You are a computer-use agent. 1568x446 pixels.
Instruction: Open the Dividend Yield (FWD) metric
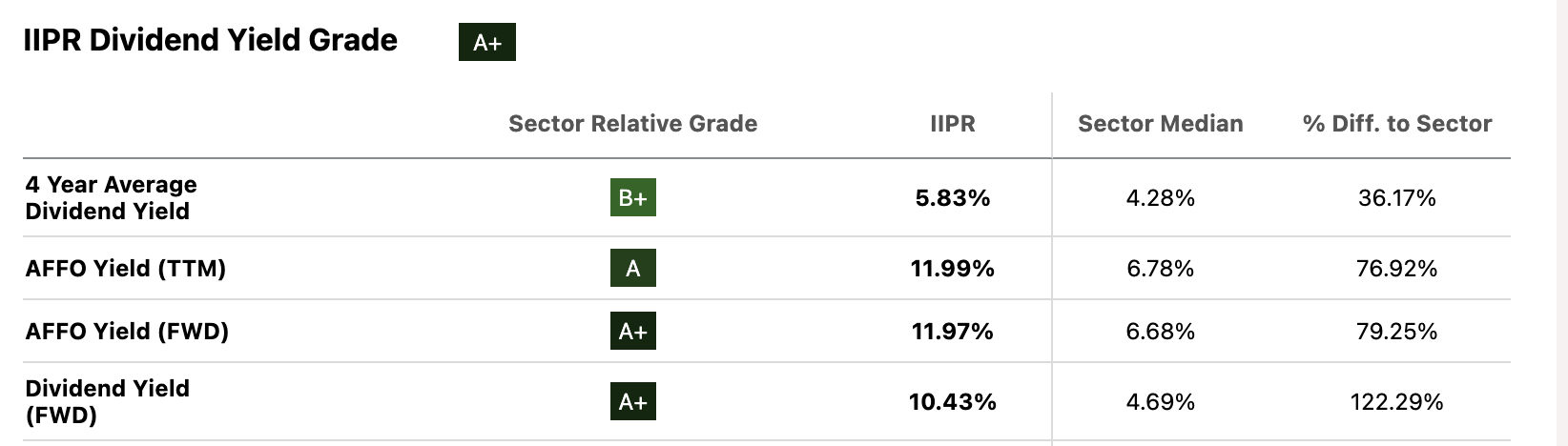[107, 401]
